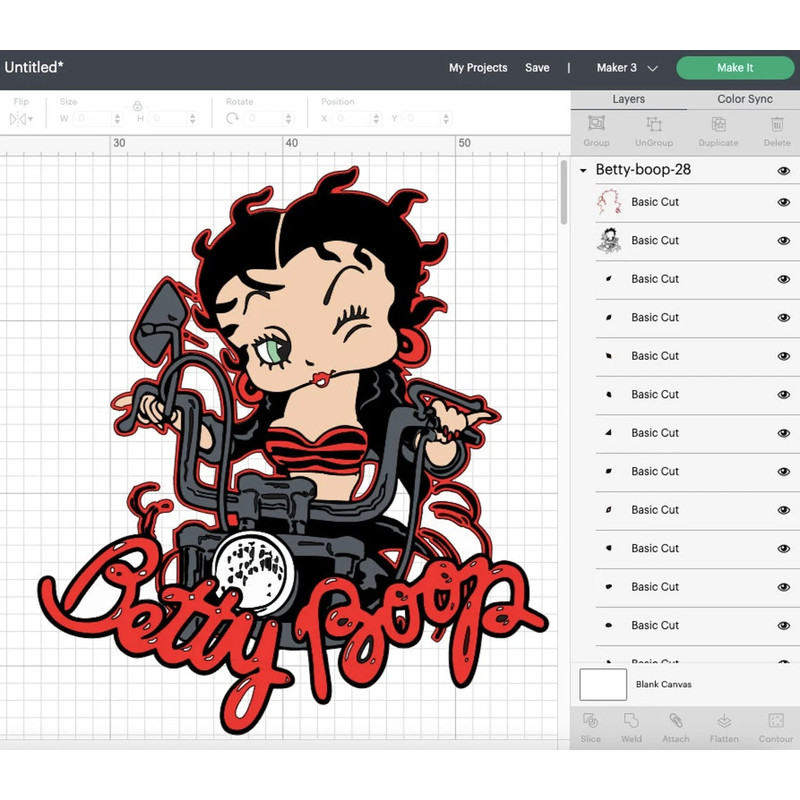Select the Flatten tool
800x800 pixels.
tap(723, 728)
